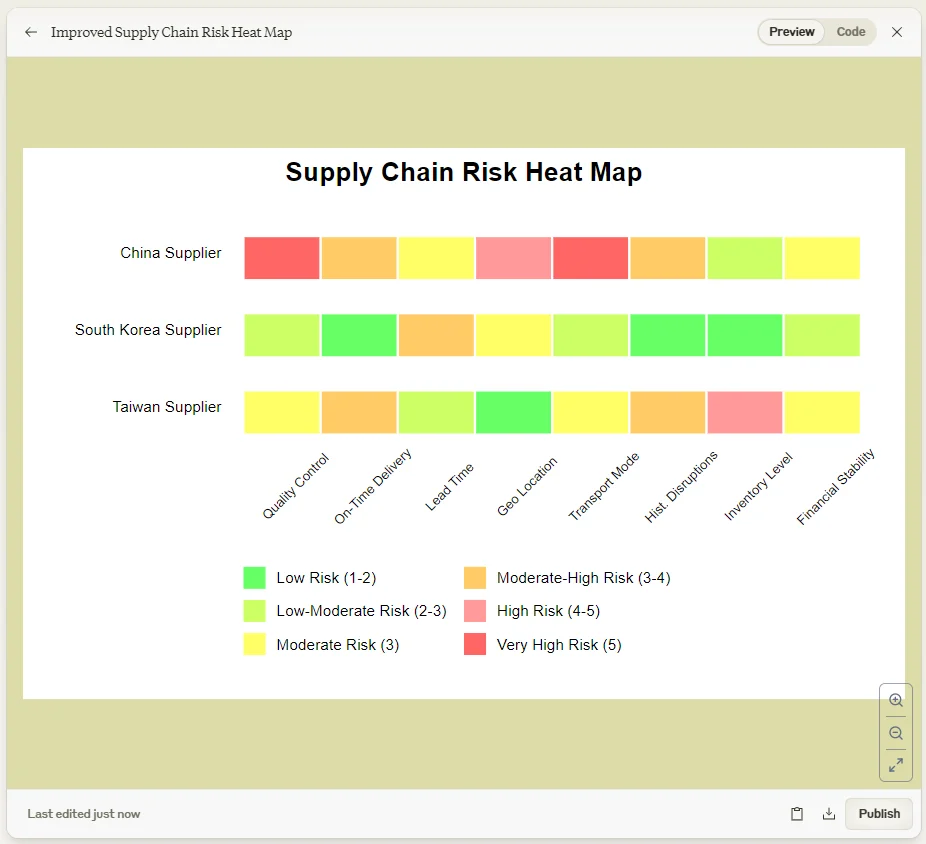Click the Moderate Risk (3) legend swatch

click(255, 644)
